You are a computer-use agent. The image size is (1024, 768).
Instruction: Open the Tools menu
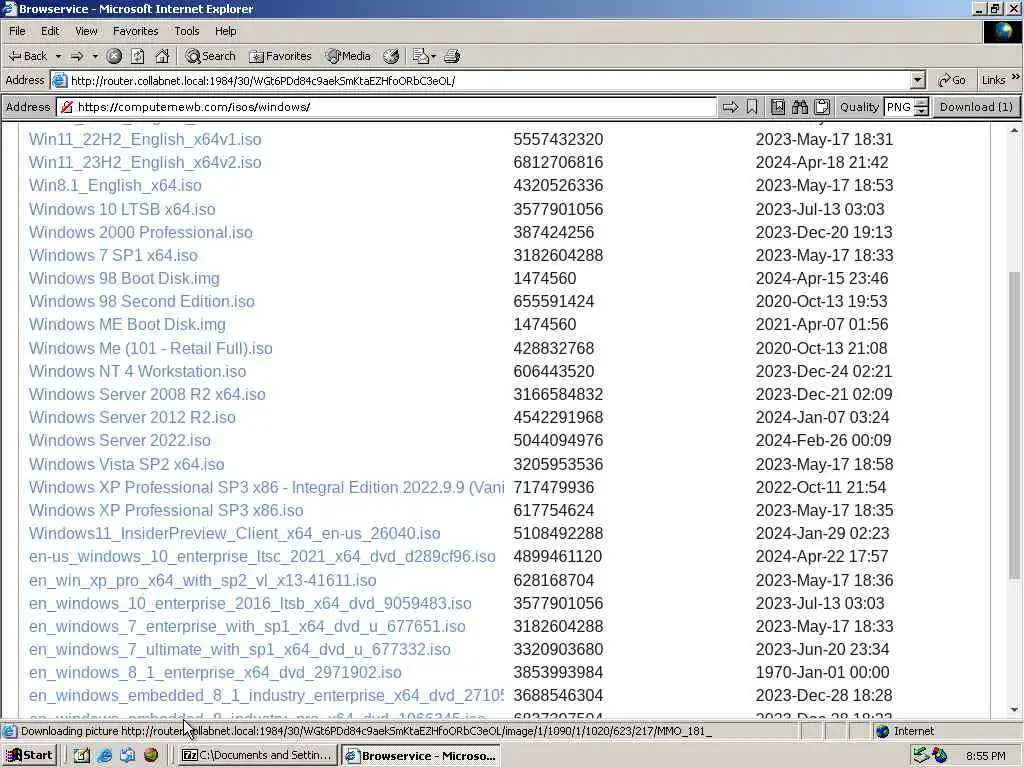[186, 31]
